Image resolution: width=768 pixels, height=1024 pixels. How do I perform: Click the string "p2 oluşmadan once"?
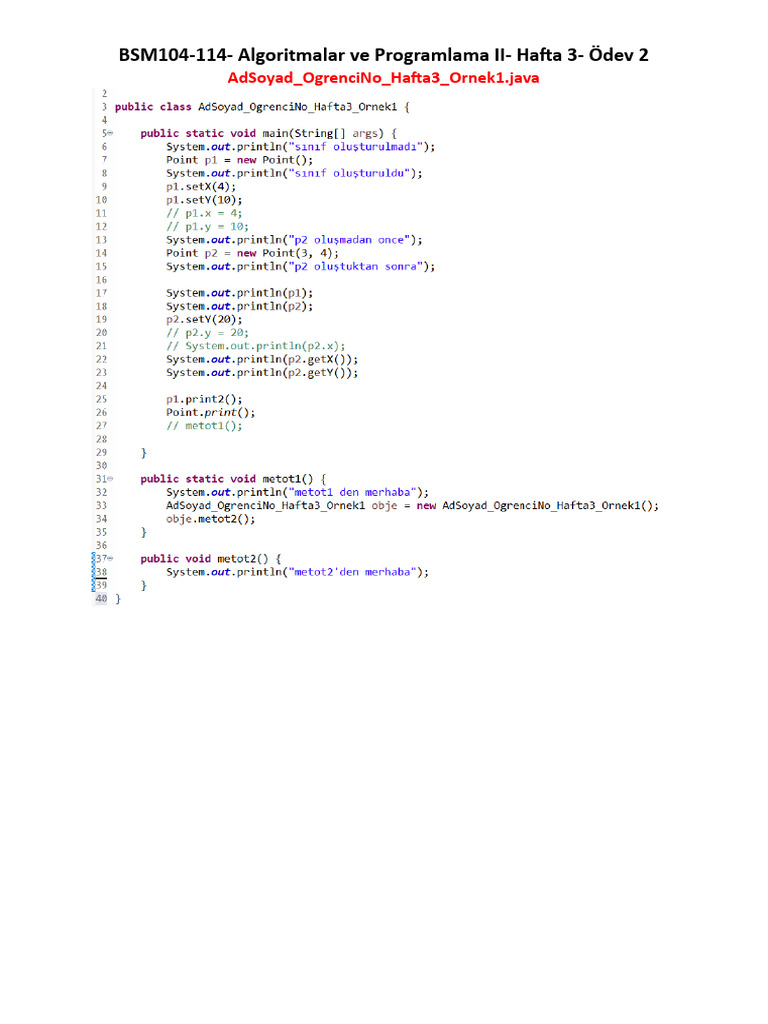349,240
